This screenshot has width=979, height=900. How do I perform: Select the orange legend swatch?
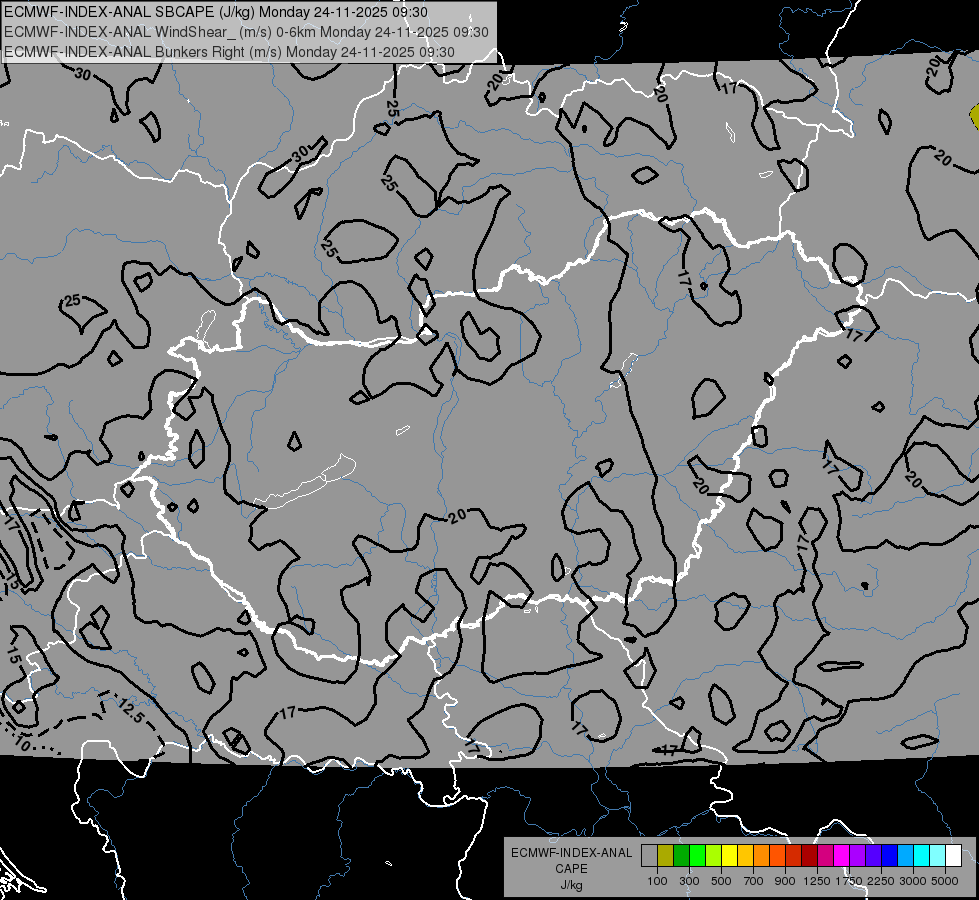pos(762,855)
